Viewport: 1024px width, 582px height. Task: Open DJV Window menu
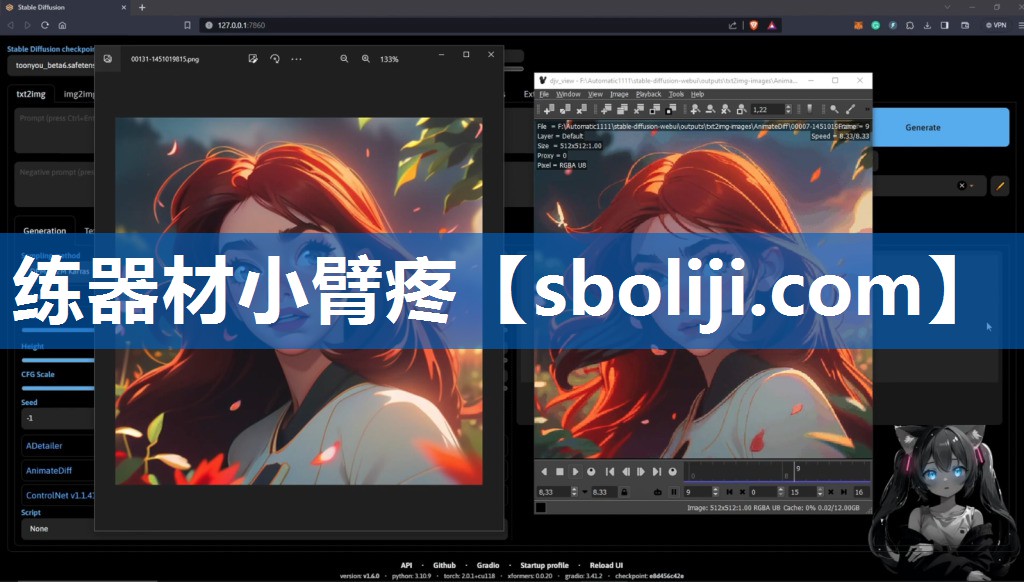[x=568, y=94]
